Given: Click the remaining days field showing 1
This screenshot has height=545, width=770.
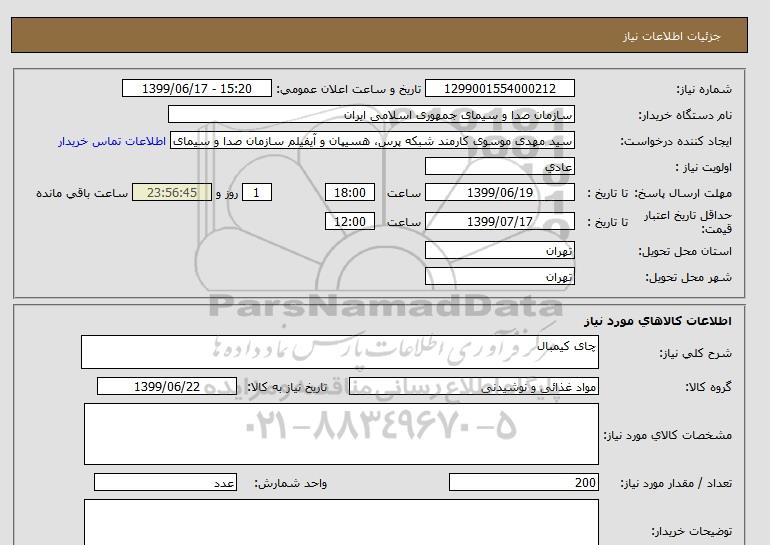Looking at the screenshot, I should [x=256, y=192].
